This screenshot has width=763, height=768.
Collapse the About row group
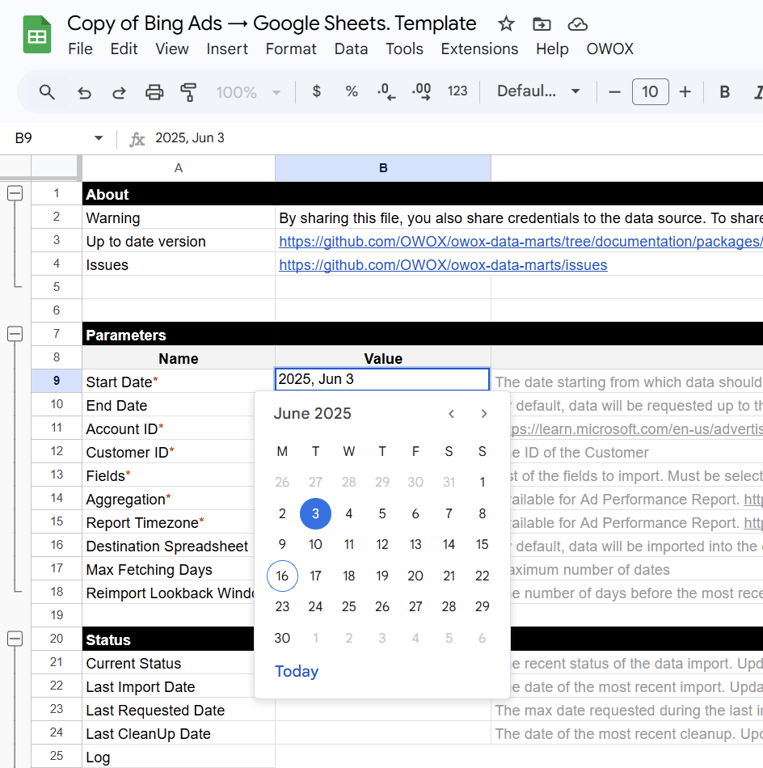click(x=15, y=193)
